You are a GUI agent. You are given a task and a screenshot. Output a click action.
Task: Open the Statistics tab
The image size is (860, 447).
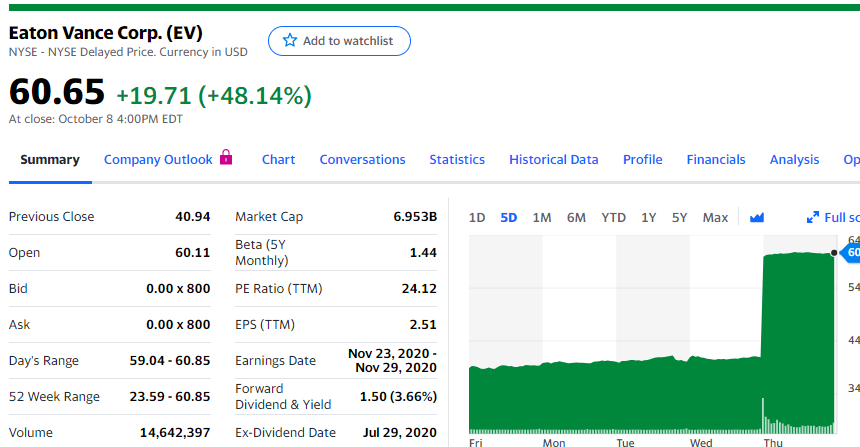coord(457,160)
